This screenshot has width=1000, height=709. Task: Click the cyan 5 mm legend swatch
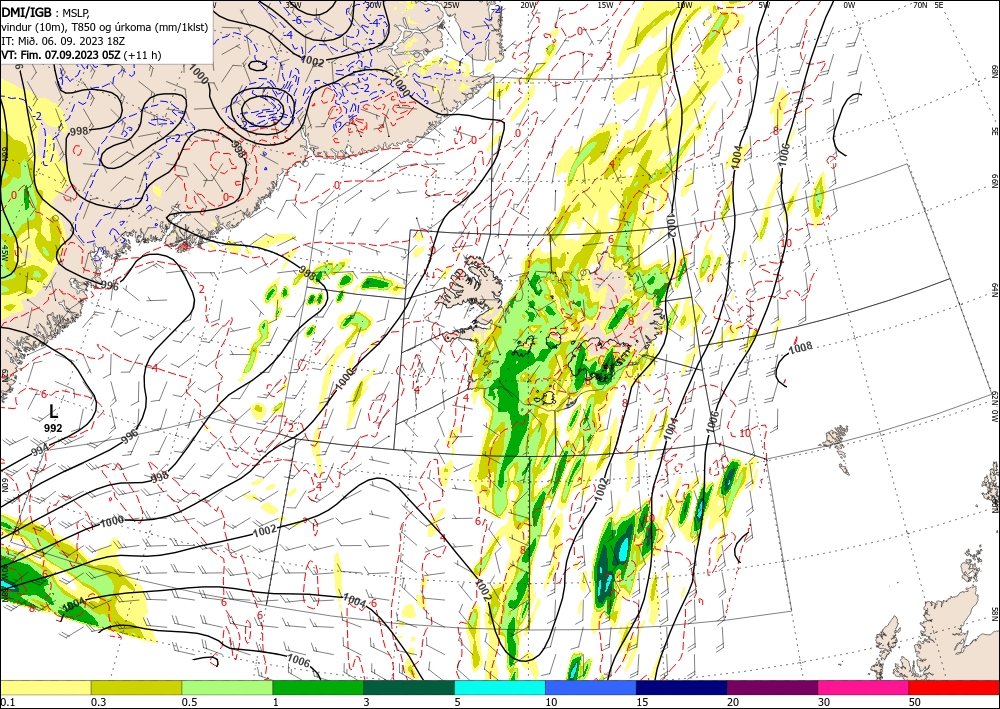click(x=500, y=687)
